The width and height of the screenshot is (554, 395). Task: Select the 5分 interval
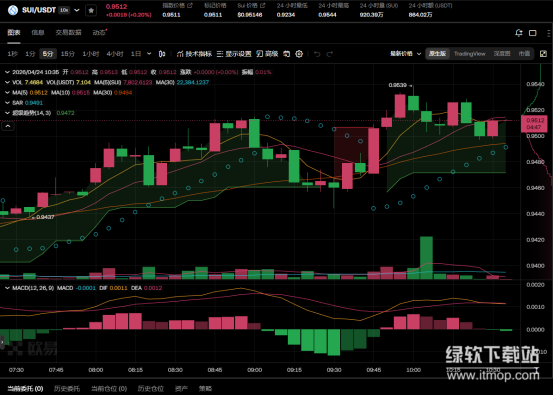tap(48, 54)
